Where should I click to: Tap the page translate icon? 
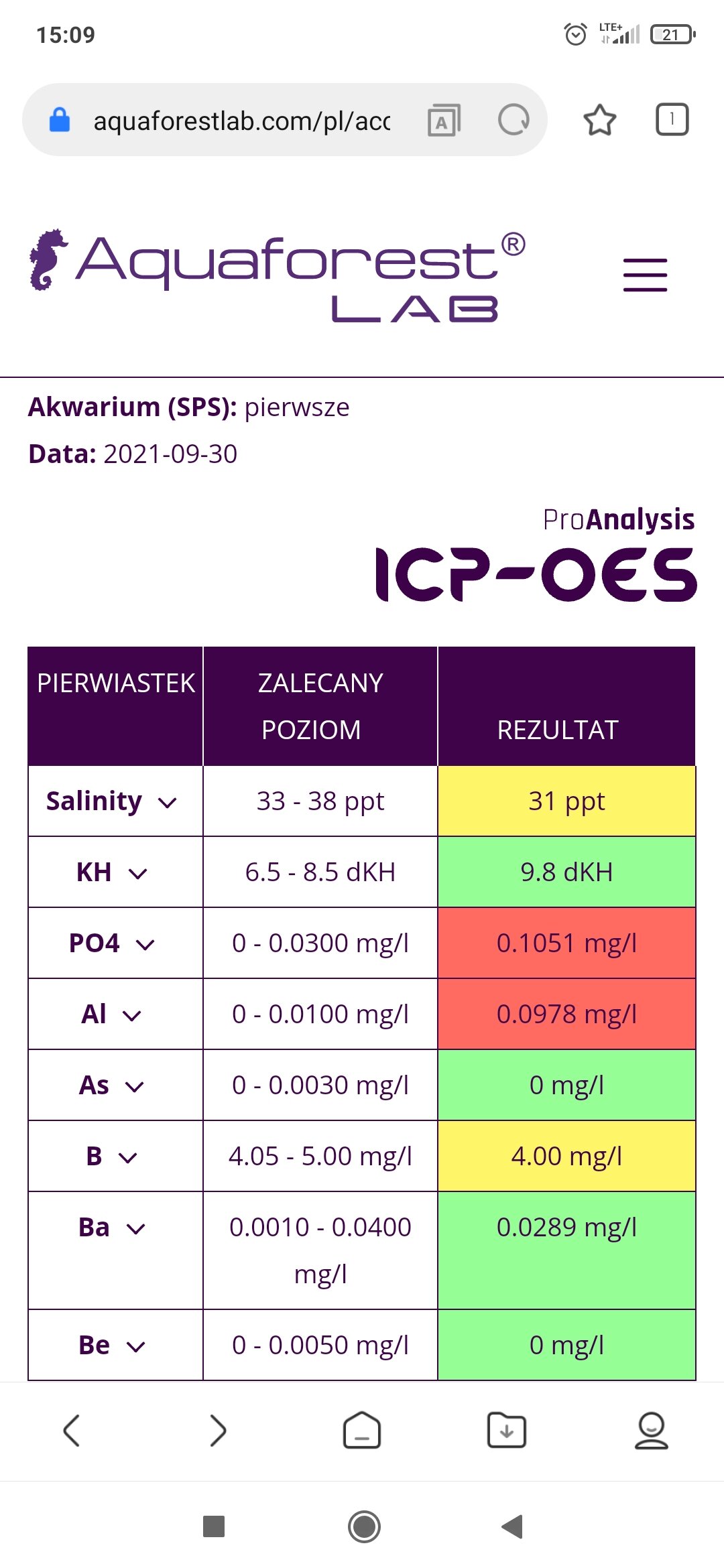point(444,121)
